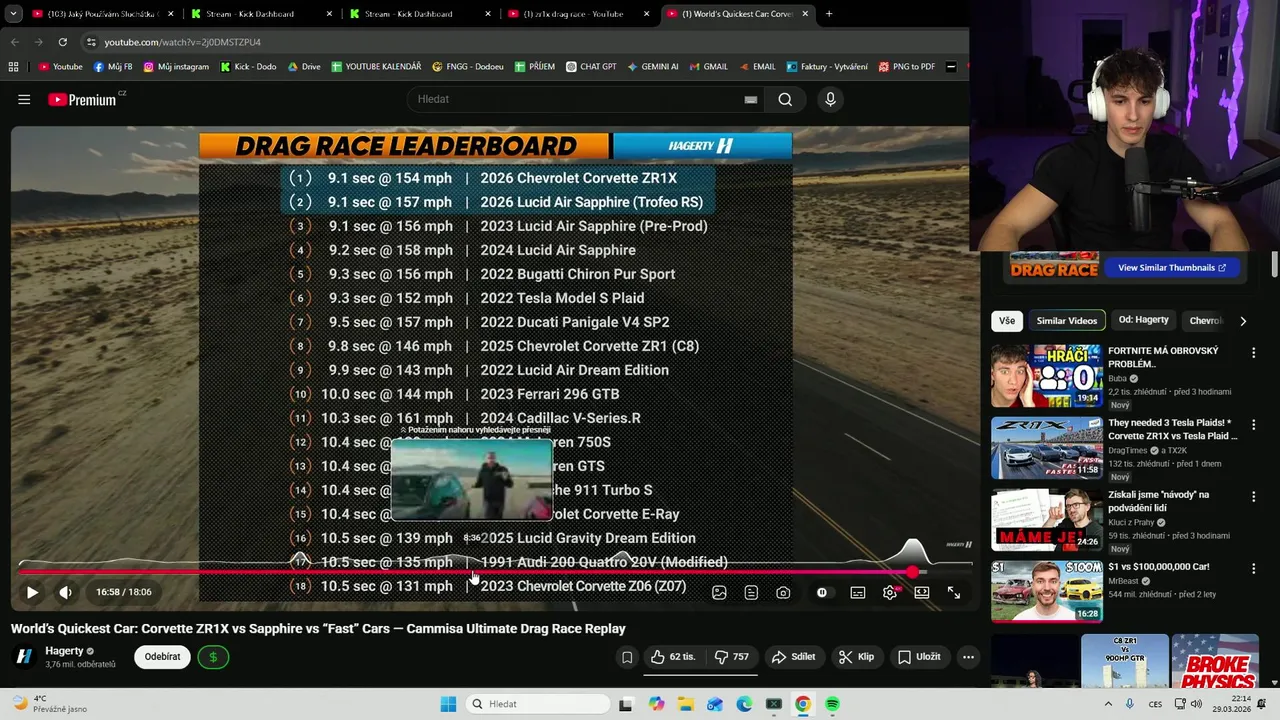This screenshot has height=720, width=1280.
Task: Open Fortnite má obrovský problém thumbnail
Action: (1047, 376)
